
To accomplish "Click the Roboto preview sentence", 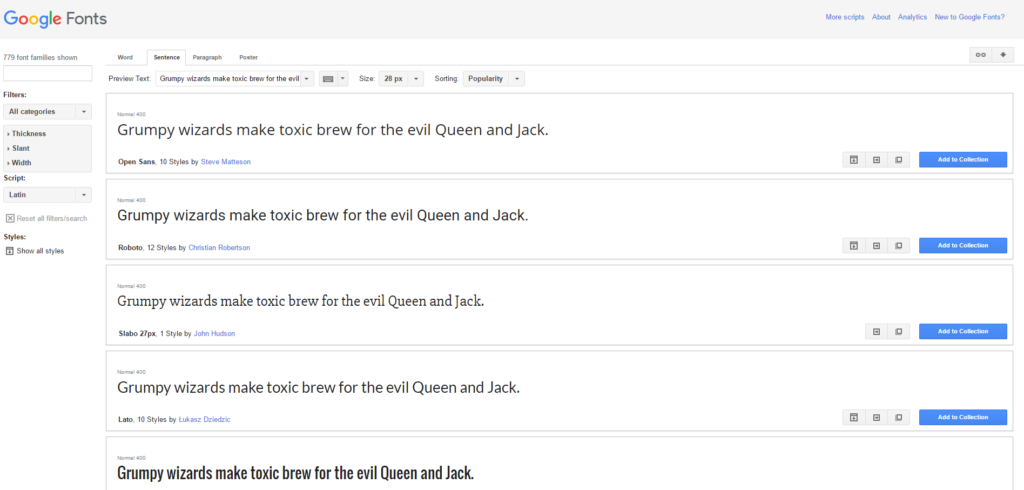I will (323, 216).
